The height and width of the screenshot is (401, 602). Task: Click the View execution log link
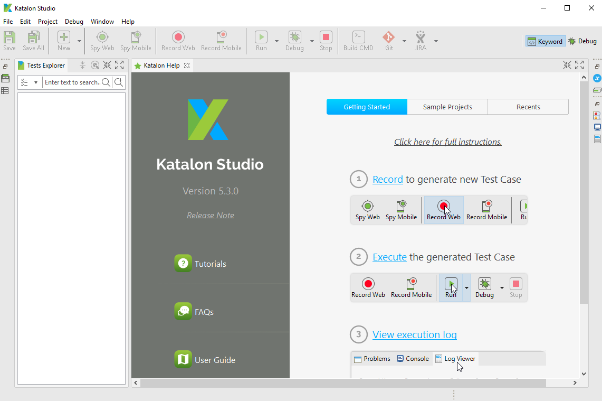(x=415, y=335)
